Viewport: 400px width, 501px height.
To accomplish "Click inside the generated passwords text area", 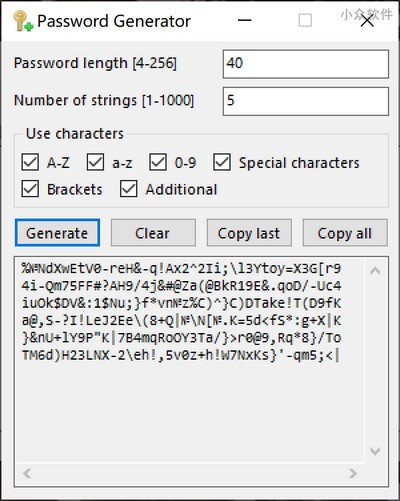I will coord(190,360).
